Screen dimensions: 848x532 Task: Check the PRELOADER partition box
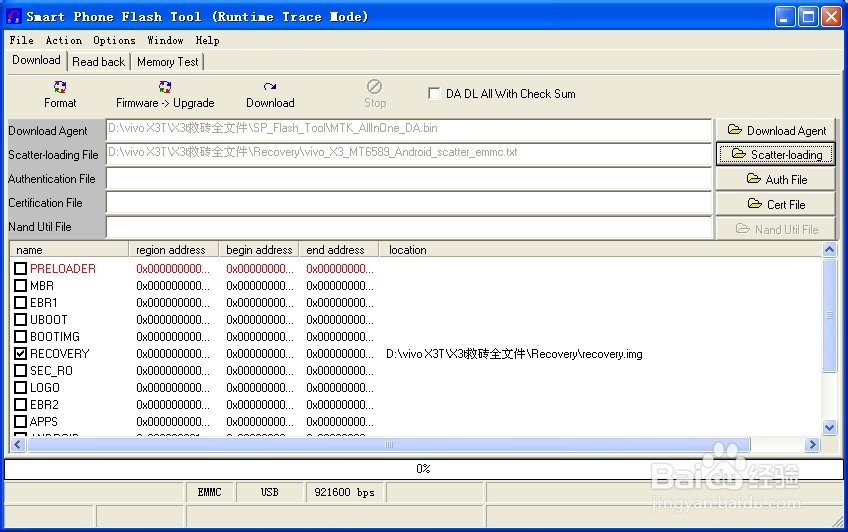coord(21,268)
